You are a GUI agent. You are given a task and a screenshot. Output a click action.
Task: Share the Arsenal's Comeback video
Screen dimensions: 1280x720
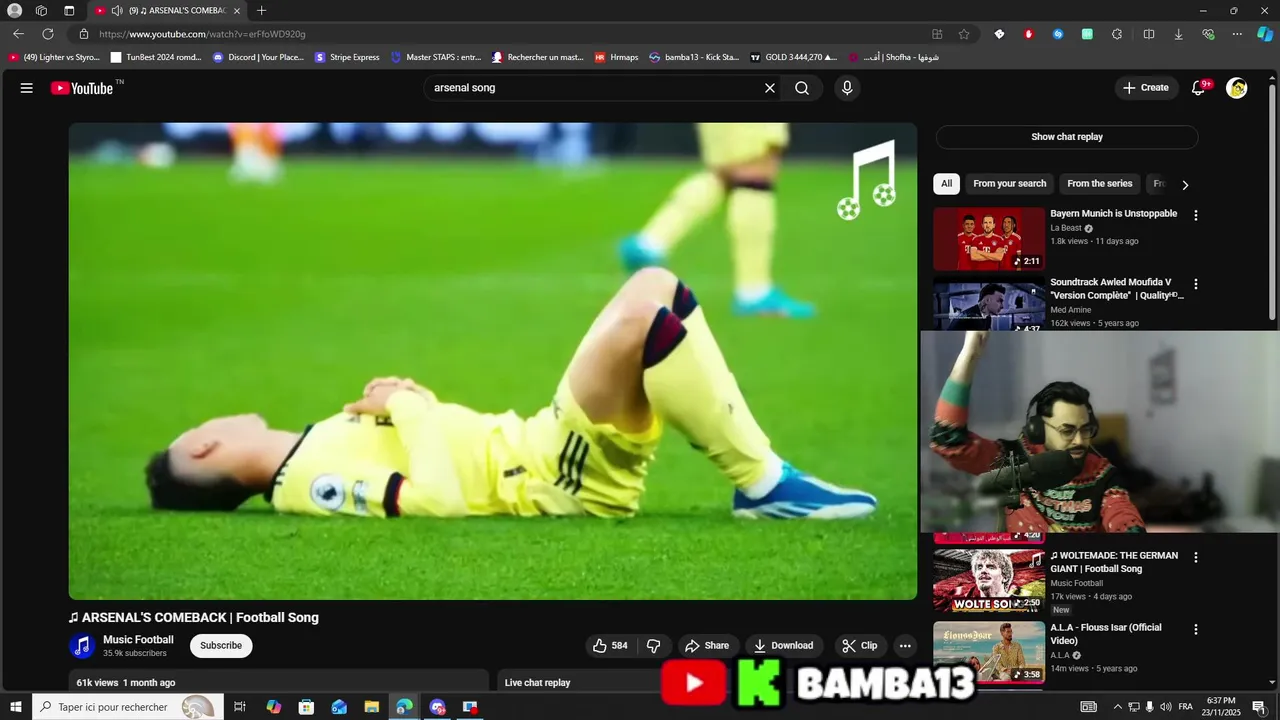(x=708, y=646)
